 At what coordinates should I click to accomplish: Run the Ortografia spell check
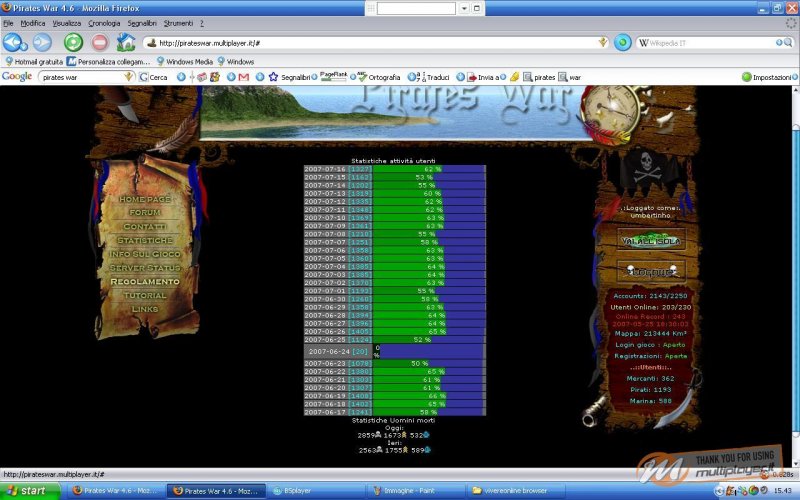(x=379, y=77)
